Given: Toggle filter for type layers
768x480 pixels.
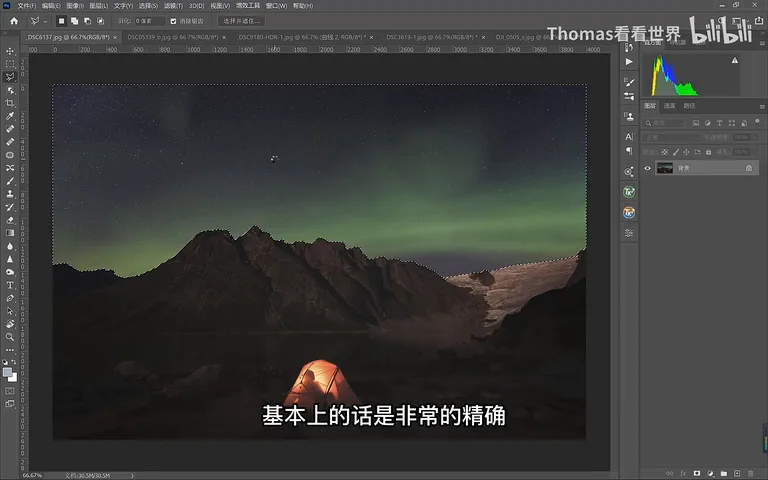Looking at the screenshot, I should (720, 123).
